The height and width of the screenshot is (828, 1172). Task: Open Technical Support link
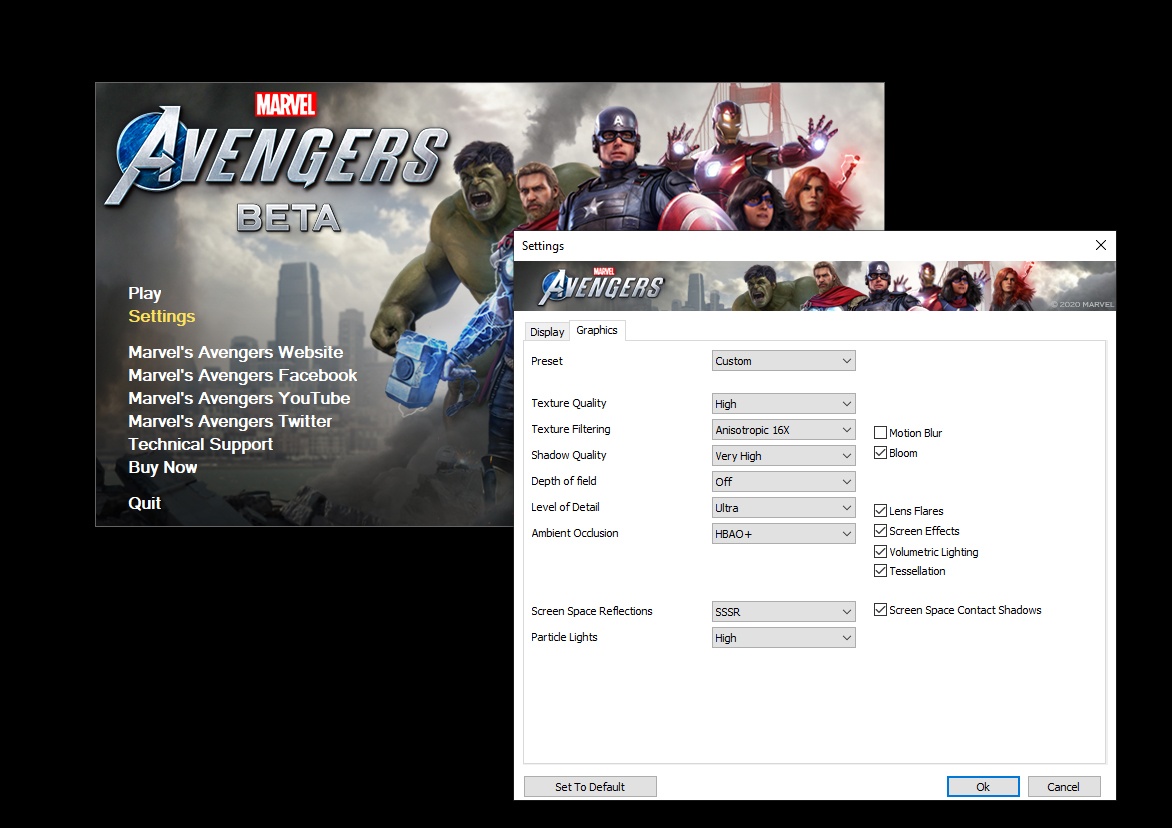click(x=200, y=444)
